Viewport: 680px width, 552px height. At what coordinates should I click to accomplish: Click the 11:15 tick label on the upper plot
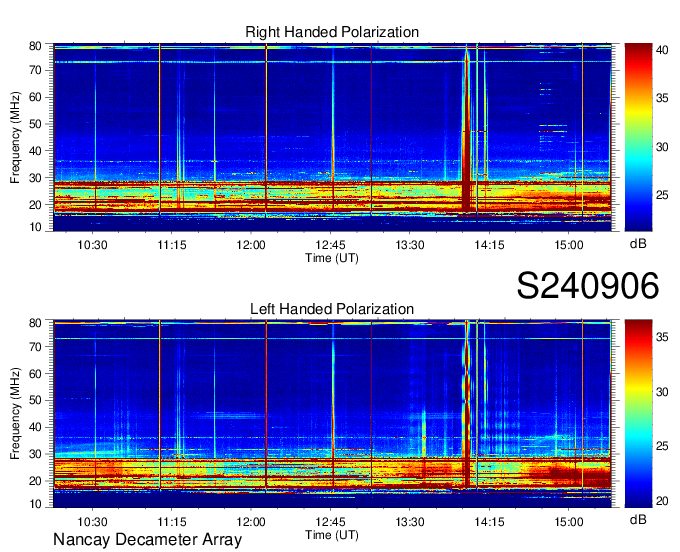coord(172,245)
